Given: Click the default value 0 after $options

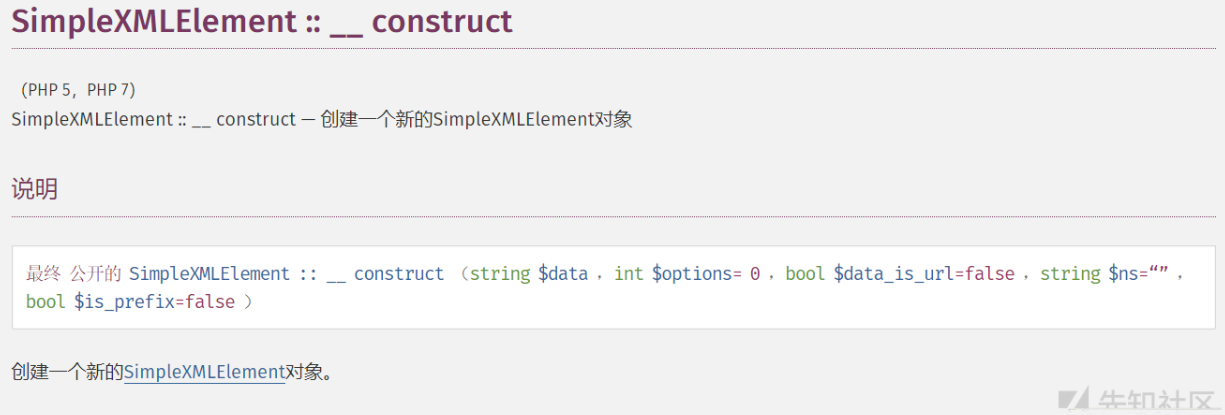Looking at the screenshot, I should (x=755, y=274).
